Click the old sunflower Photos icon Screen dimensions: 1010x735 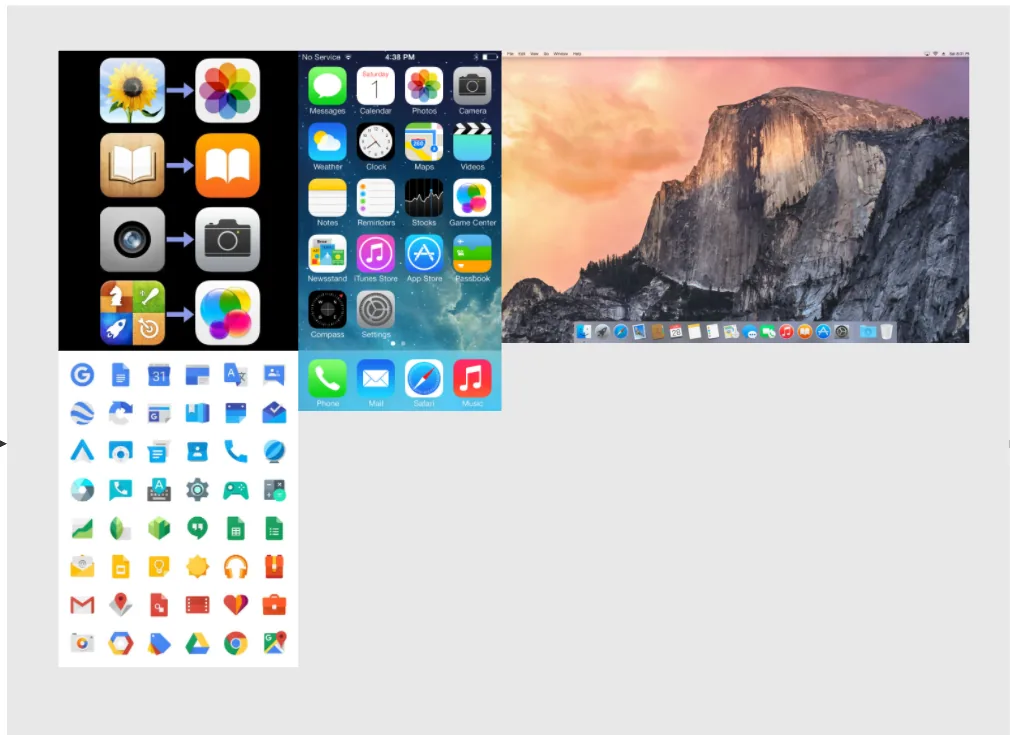(x=132, y=90)
